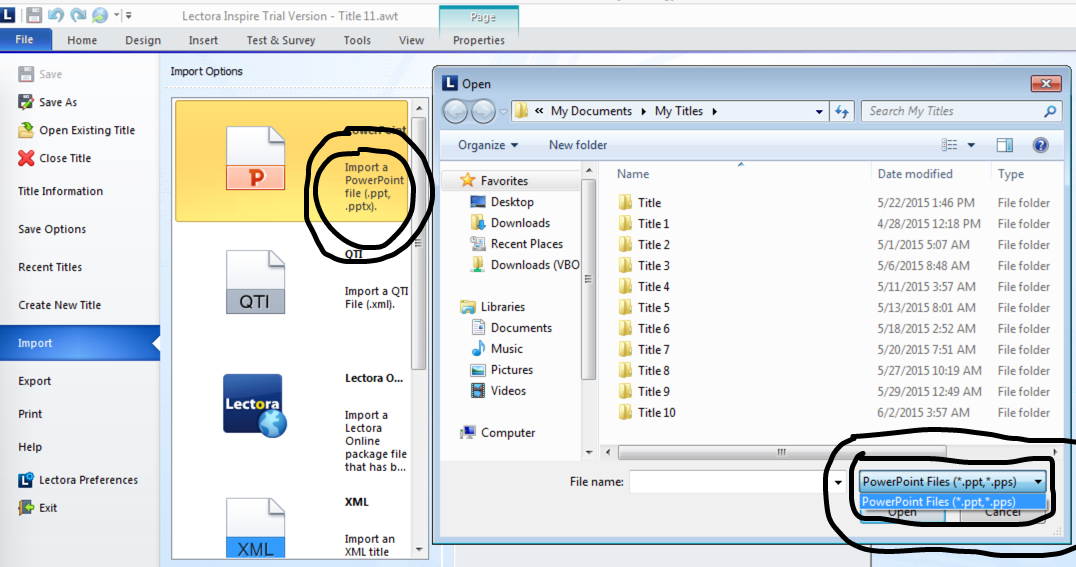Viewport: 1076px width, 567px height.
Task: Click the New folder button
Action: pyautogui.click(x=578, y=145)
